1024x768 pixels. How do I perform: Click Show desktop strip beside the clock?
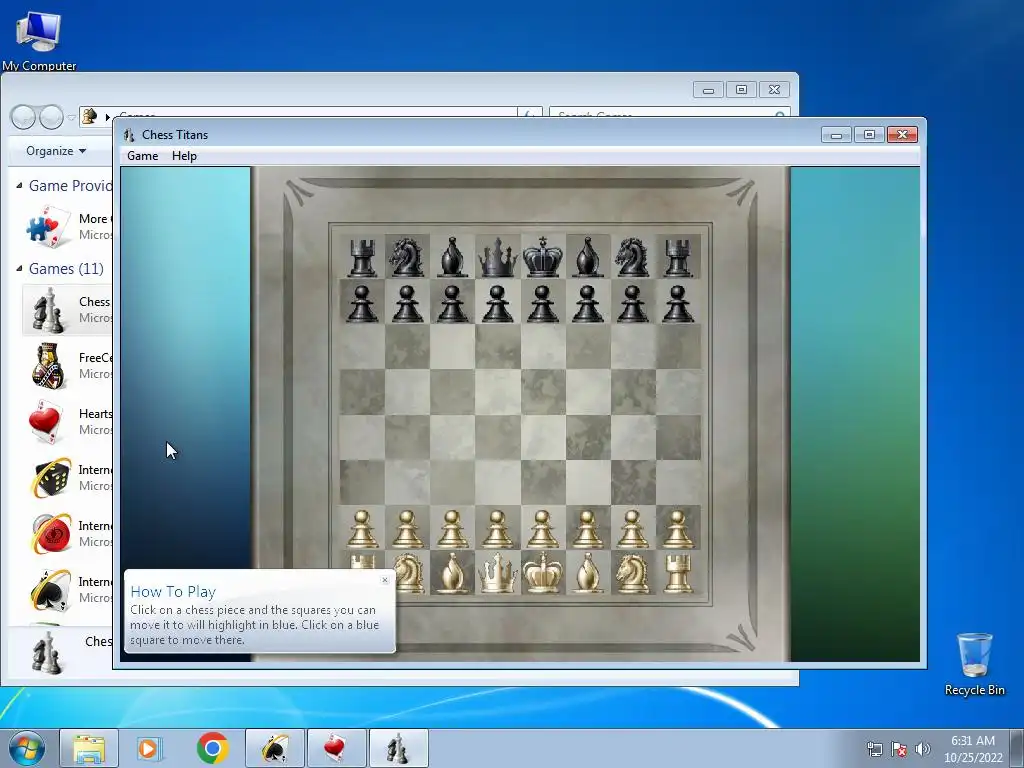tap(1017, 748)
